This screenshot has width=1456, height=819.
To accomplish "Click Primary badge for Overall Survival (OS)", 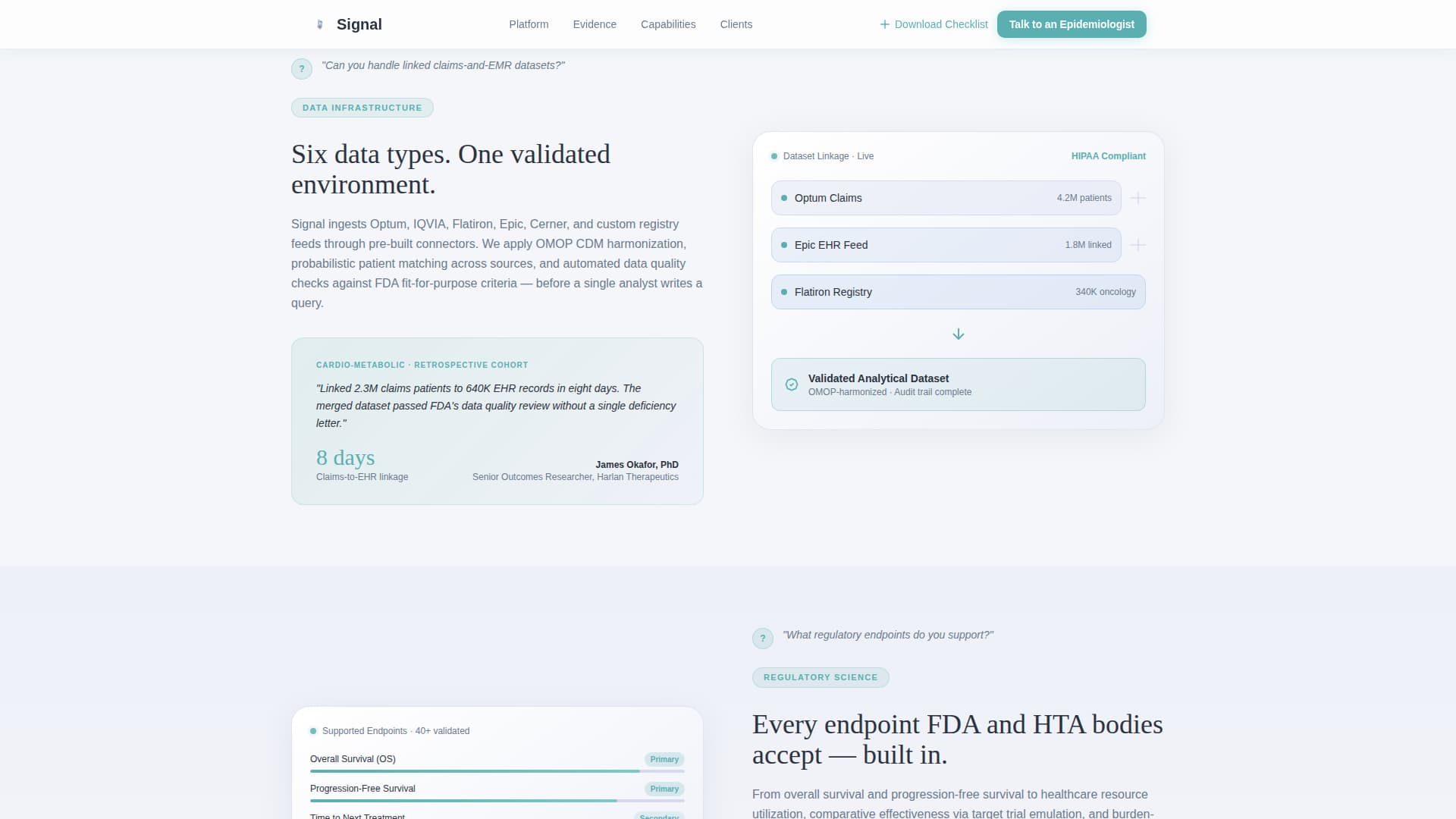I will click(664, 759).
